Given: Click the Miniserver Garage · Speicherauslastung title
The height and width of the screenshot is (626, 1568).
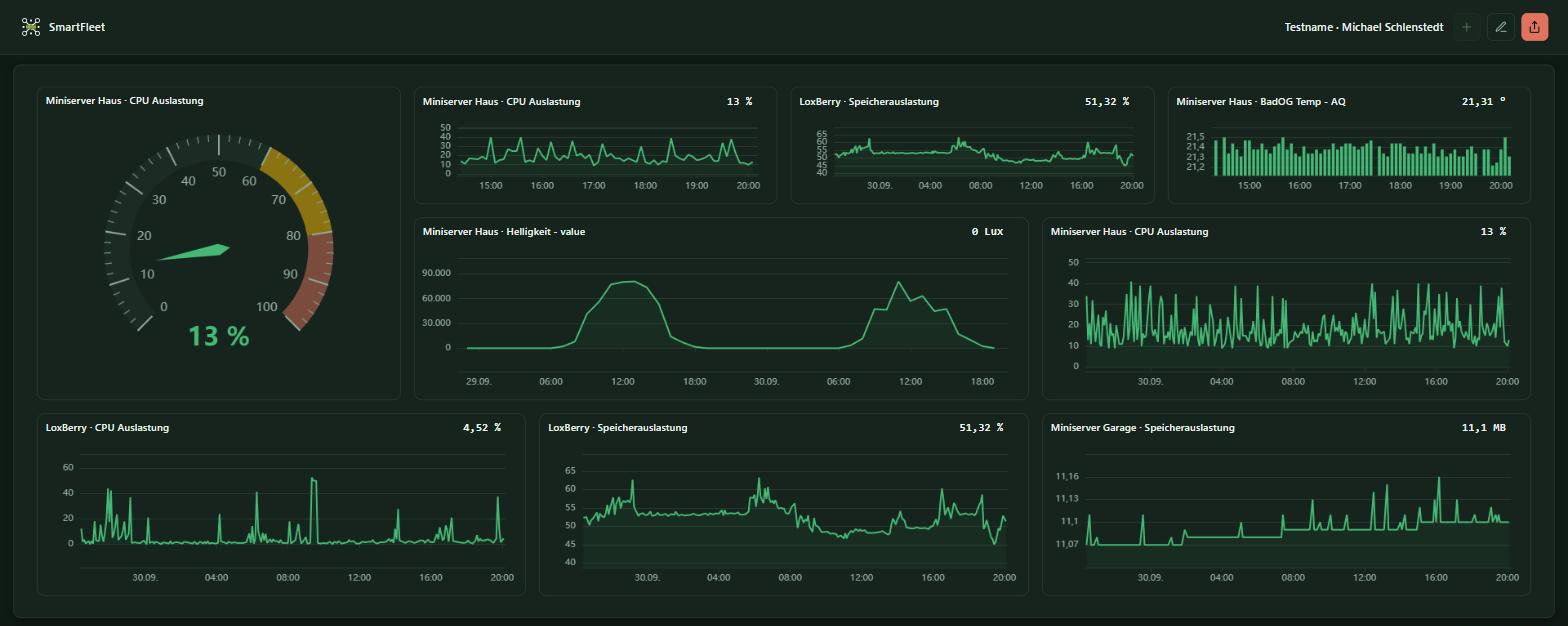Looking at the screenshot, I should pos(1143,428).
